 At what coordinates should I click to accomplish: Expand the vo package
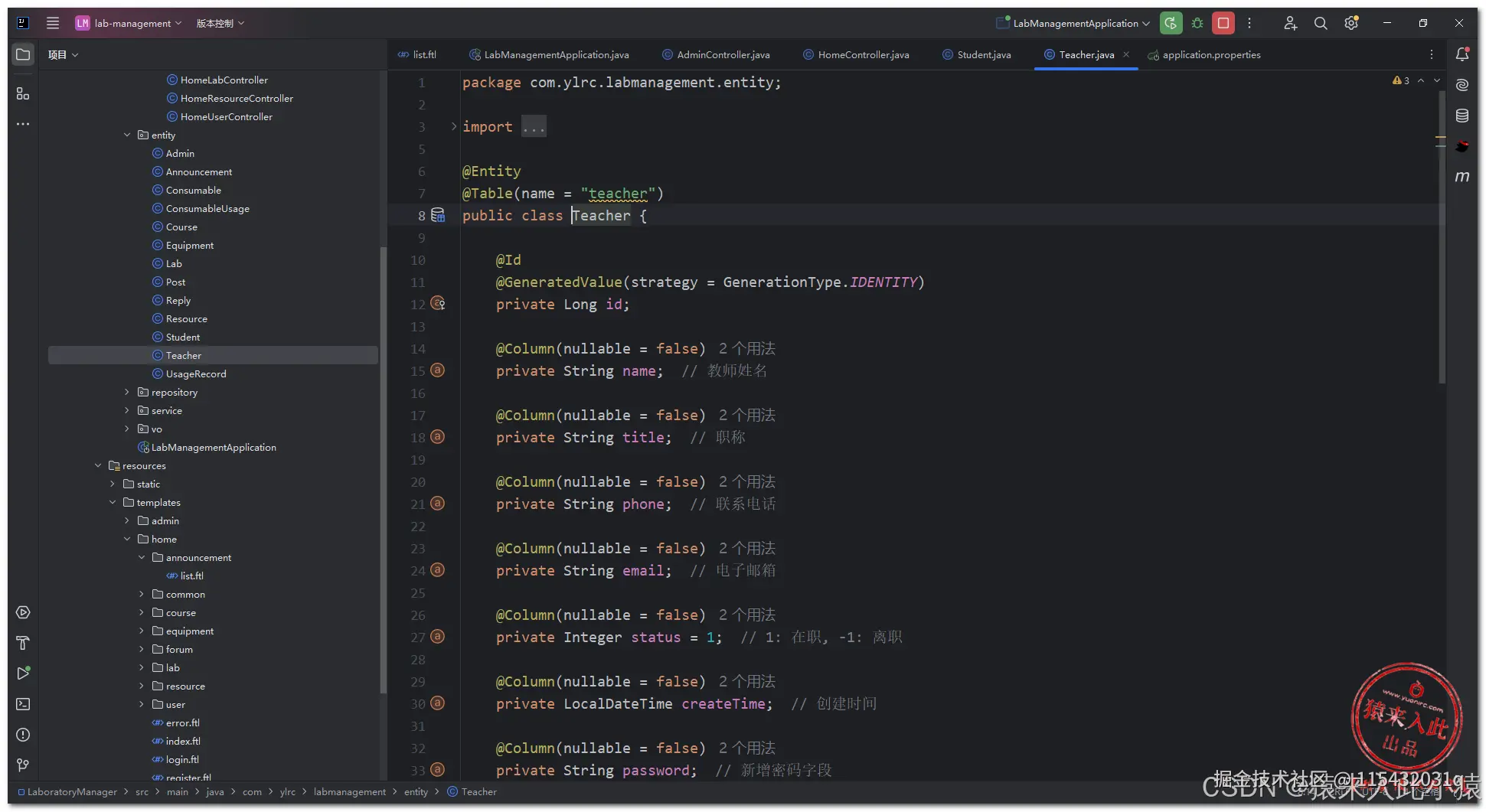[x=127, y=429]
